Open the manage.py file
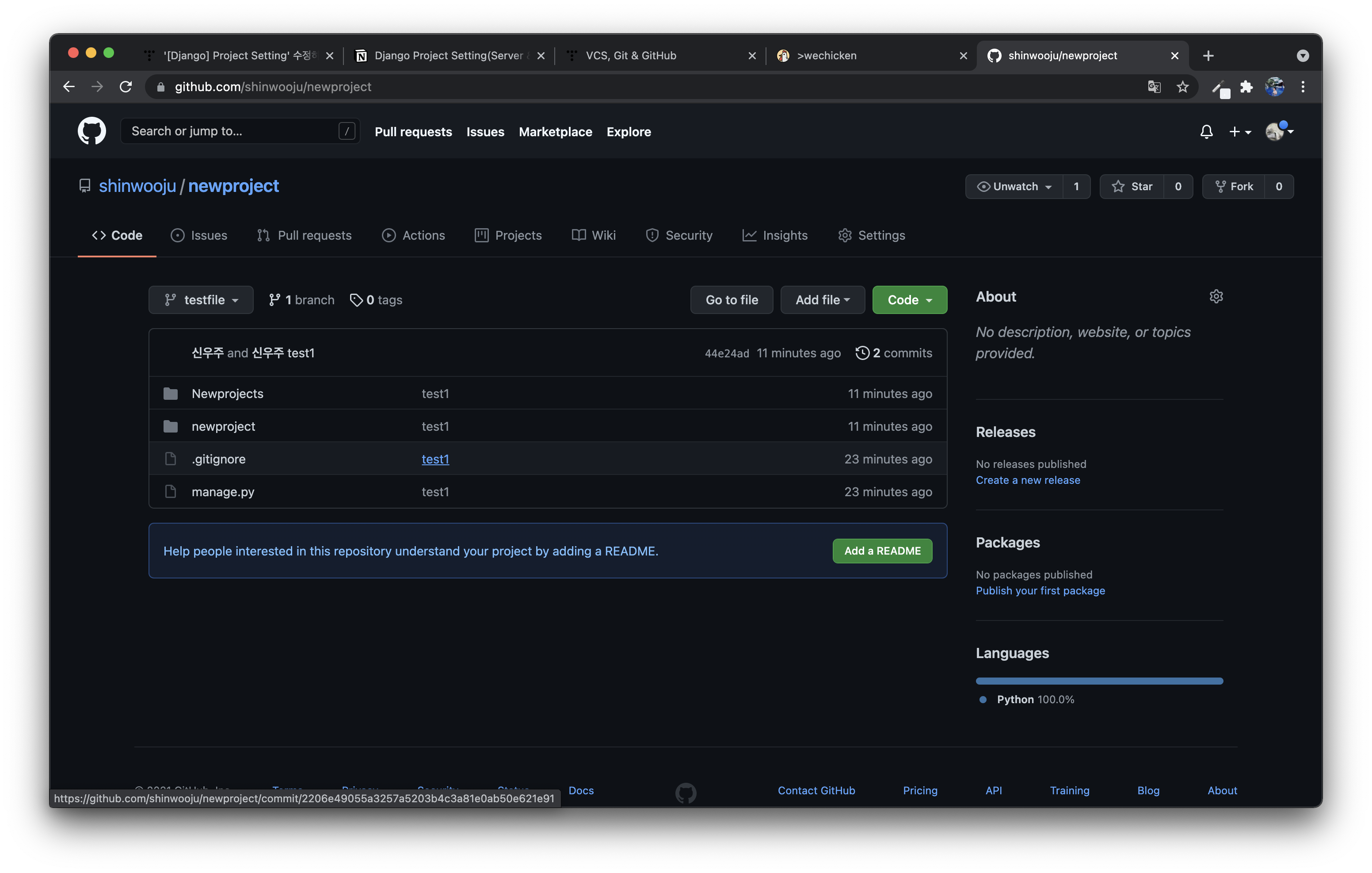Screen dimensions: 1372x873 (223, 491)
